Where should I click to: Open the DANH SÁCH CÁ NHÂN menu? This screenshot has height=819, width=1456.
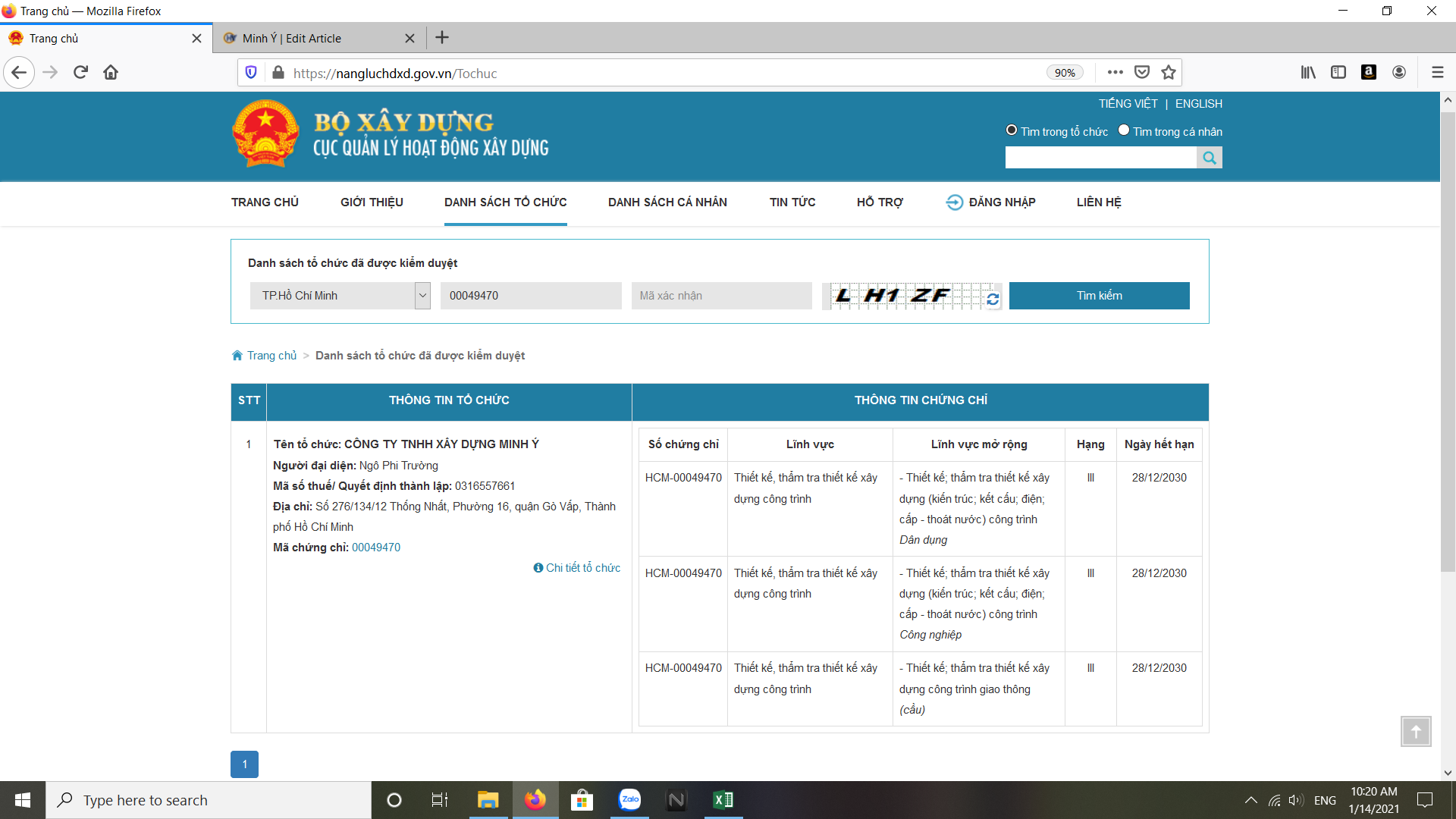click(x=667, y=202)
